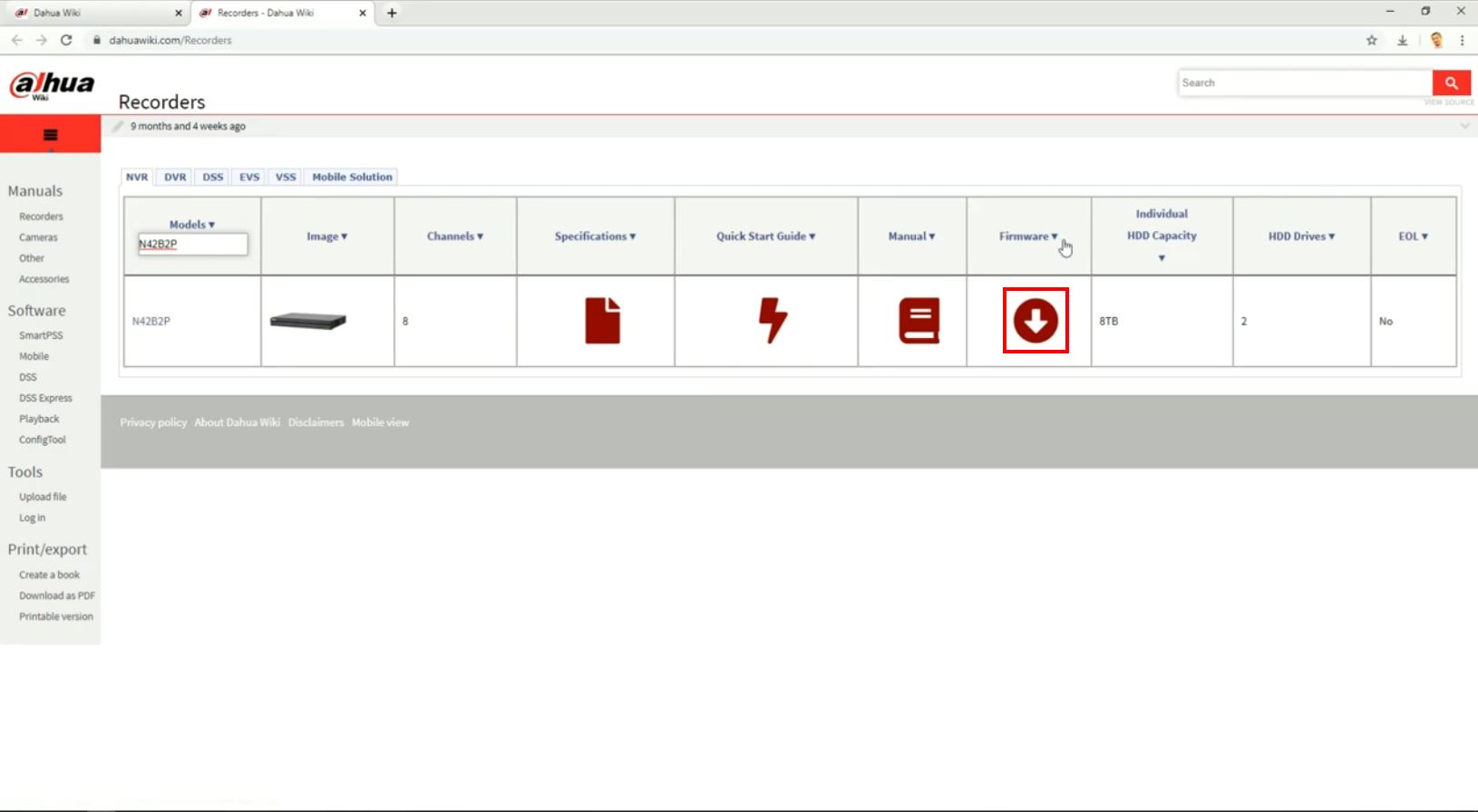Click the edit pencil icon near timestamp
Viewport: 1478px width, 812px height.
click(x=118, y=126)
